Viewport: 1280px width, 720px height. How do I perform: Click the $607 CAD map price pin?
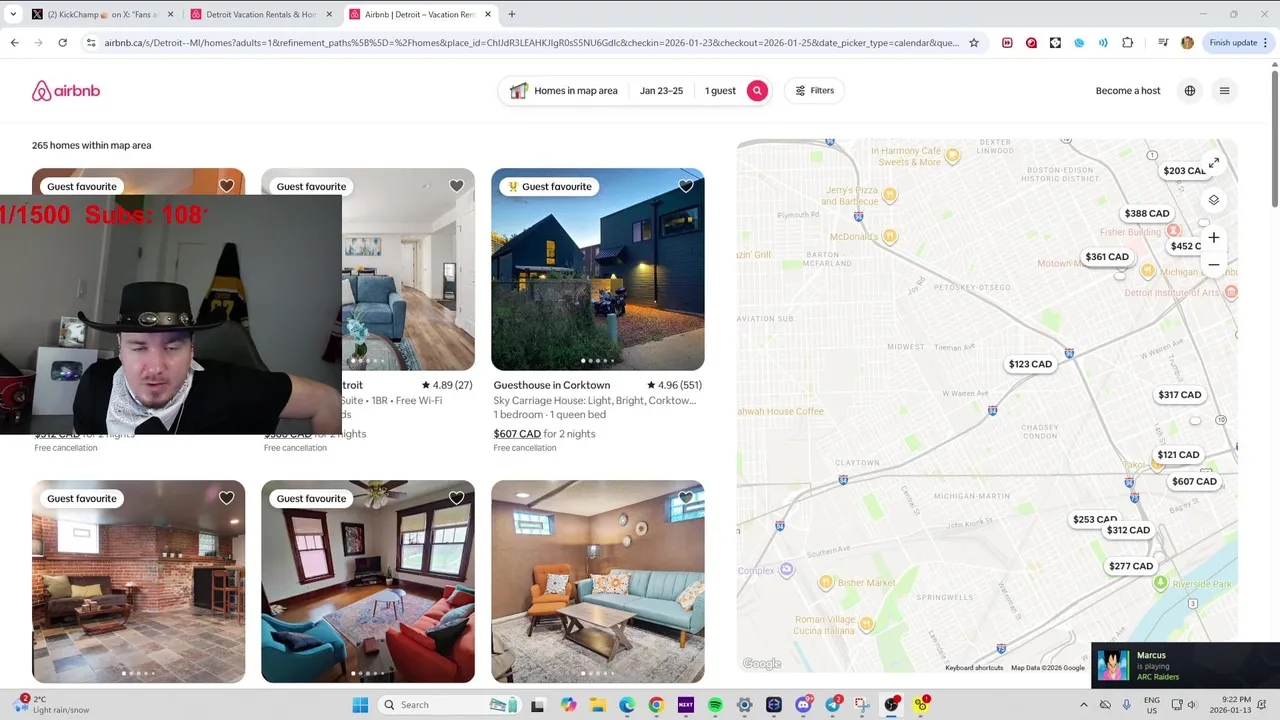[x=1194, y=482]
